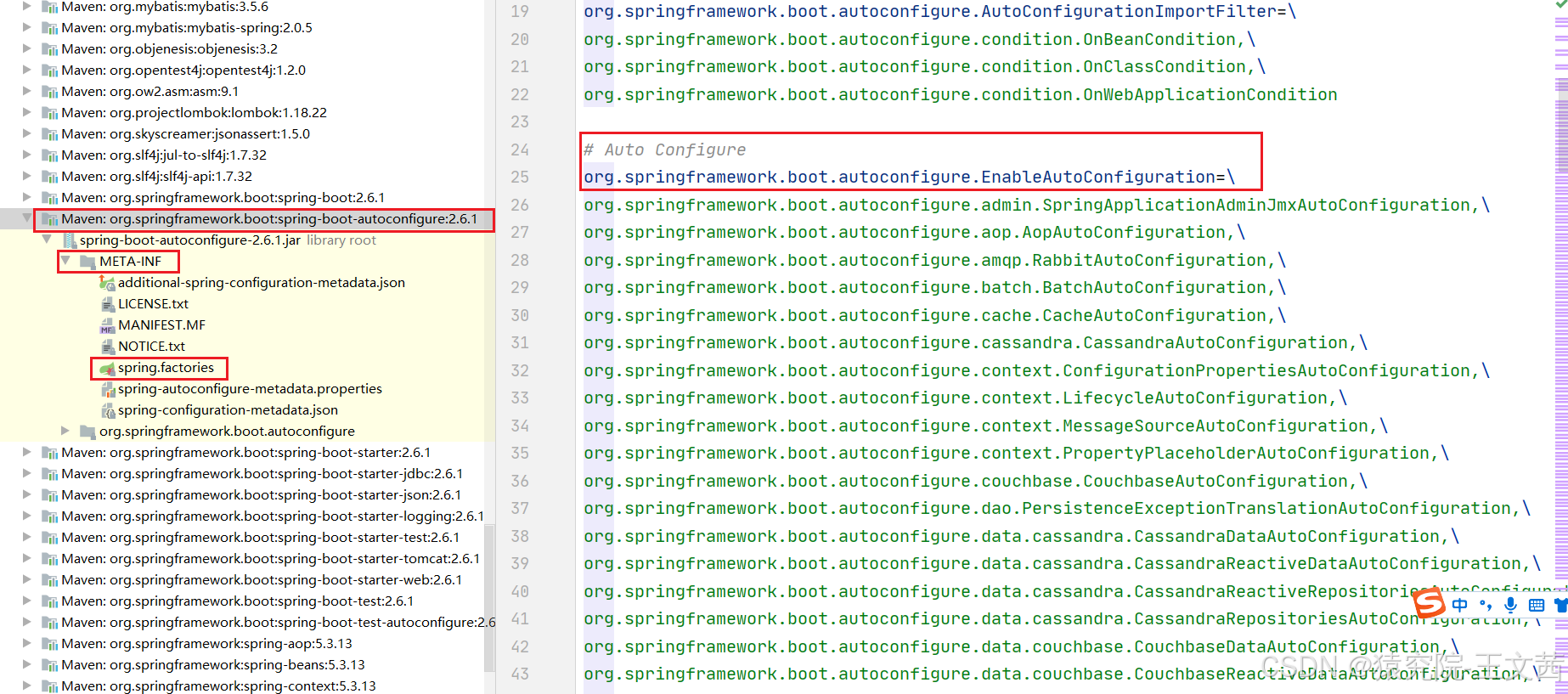The image size is (1568, 694).
Task: Click the RabbitAutoConfiguration line
Action: [934, 261]
